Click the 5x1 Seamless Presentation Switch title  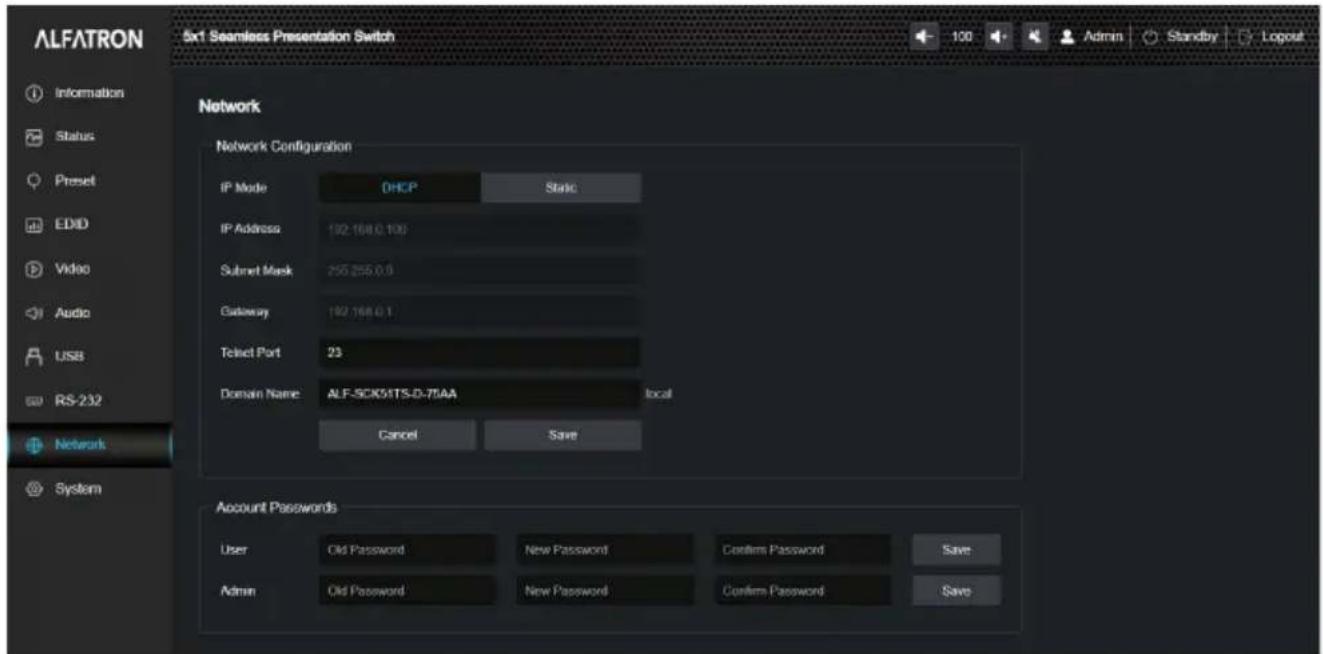coord(288,37)
